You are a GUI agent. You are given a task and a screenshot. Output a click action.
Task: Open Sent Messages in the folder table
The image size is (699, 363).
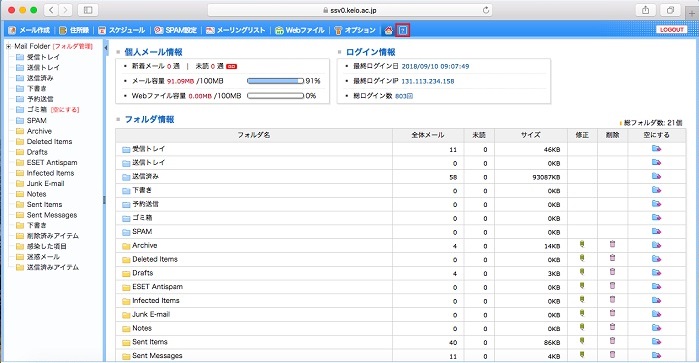click(157, 355)
